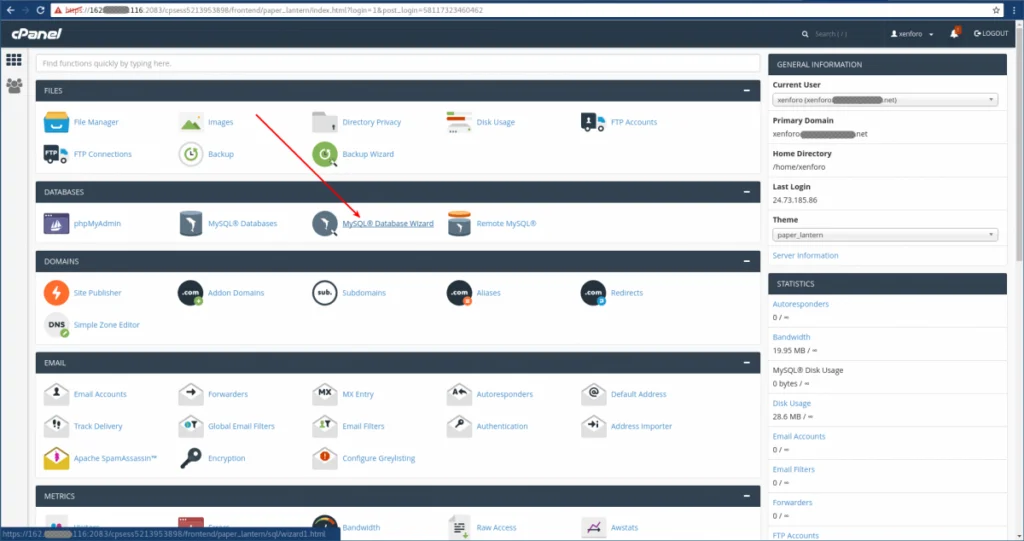Collapse the Files section
This screenshot has height=541, width=1024.
[x=746, y=91]
